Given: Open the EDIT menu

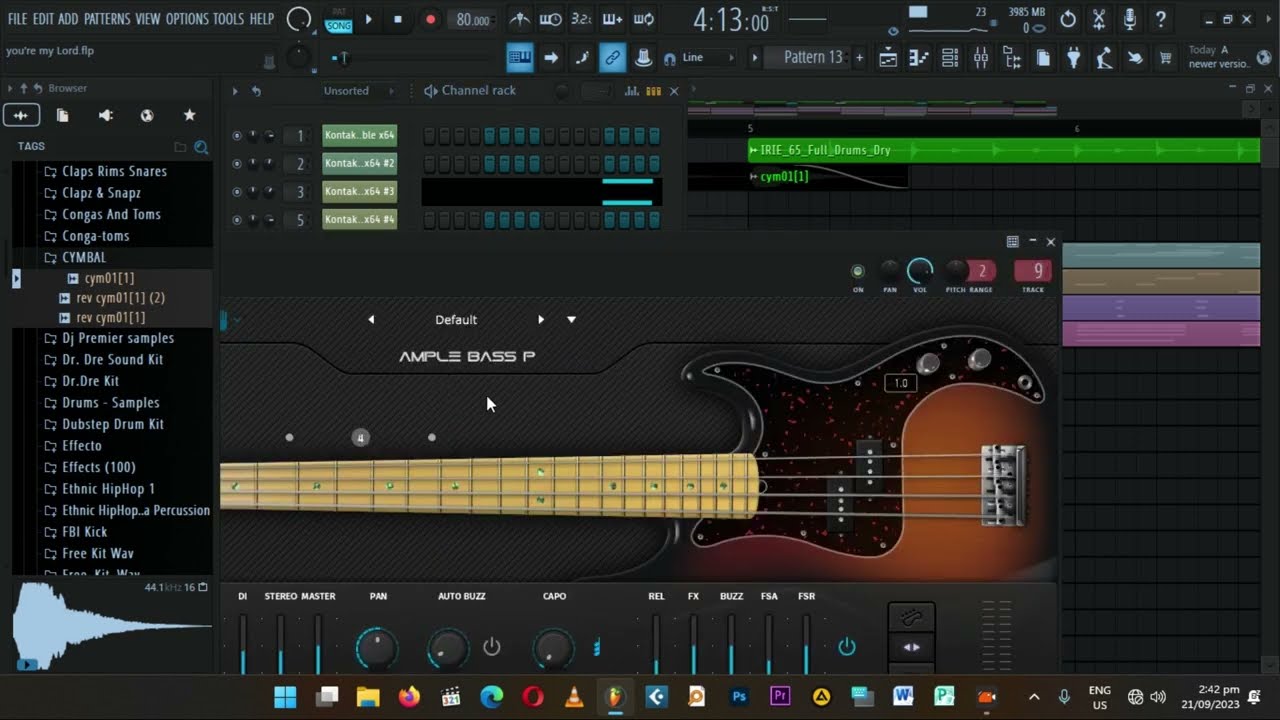Looking at the screenshot, I should pos(43,19).
